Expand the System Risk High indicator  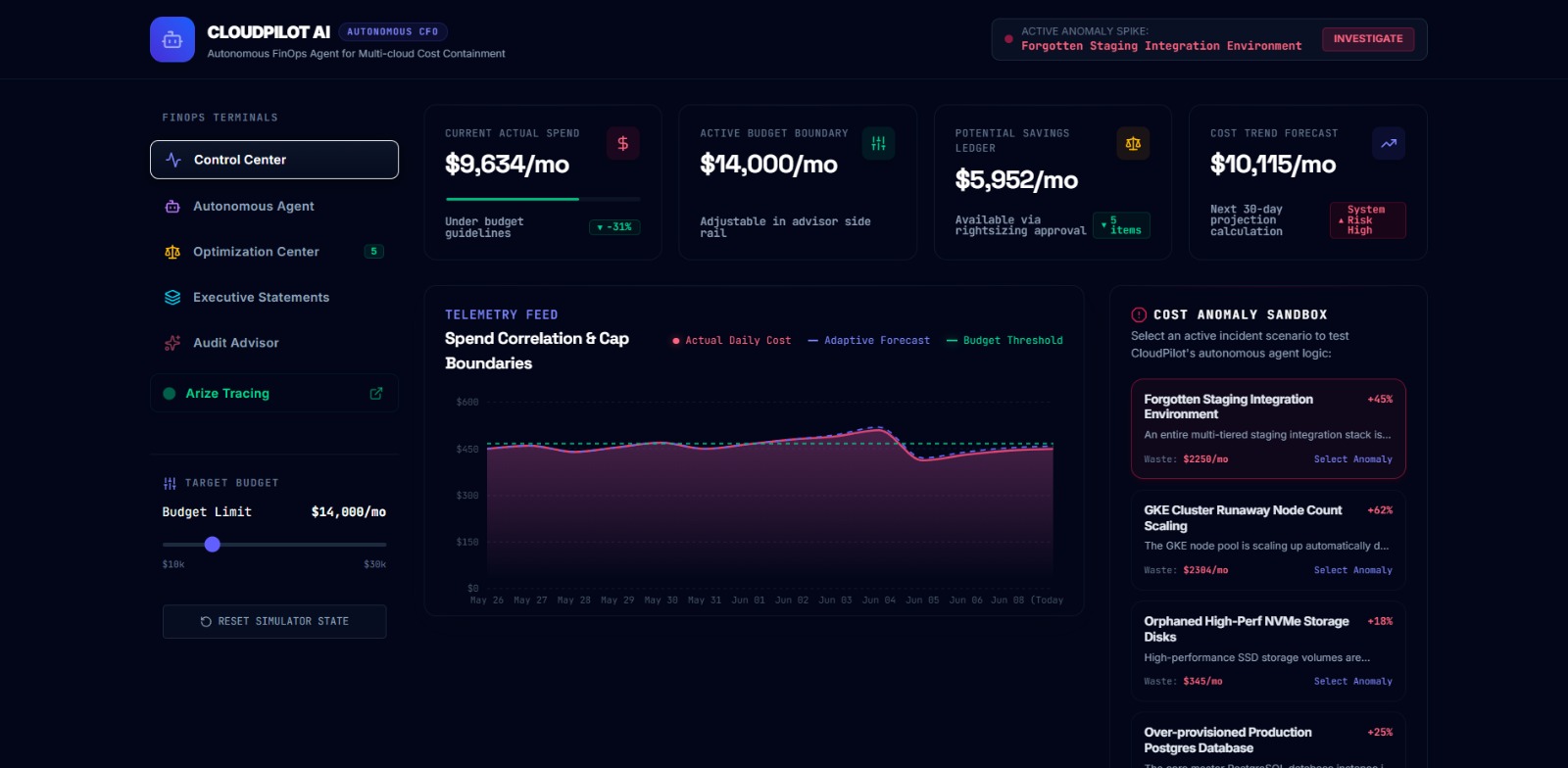click(1367, 220)
